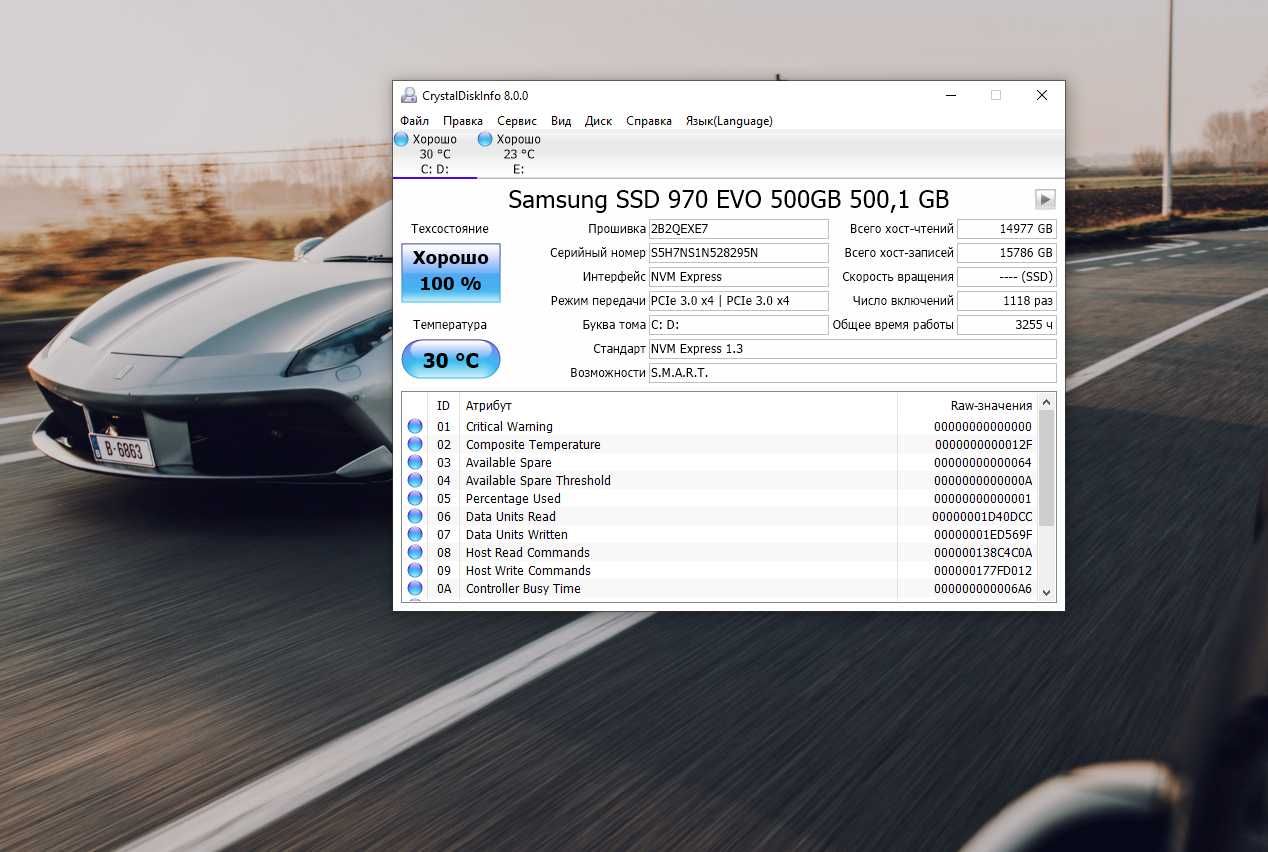Click status orb for Available Spare Threshold row
1268x852 pixels.
pyautogui.click(x=415, y=481)
